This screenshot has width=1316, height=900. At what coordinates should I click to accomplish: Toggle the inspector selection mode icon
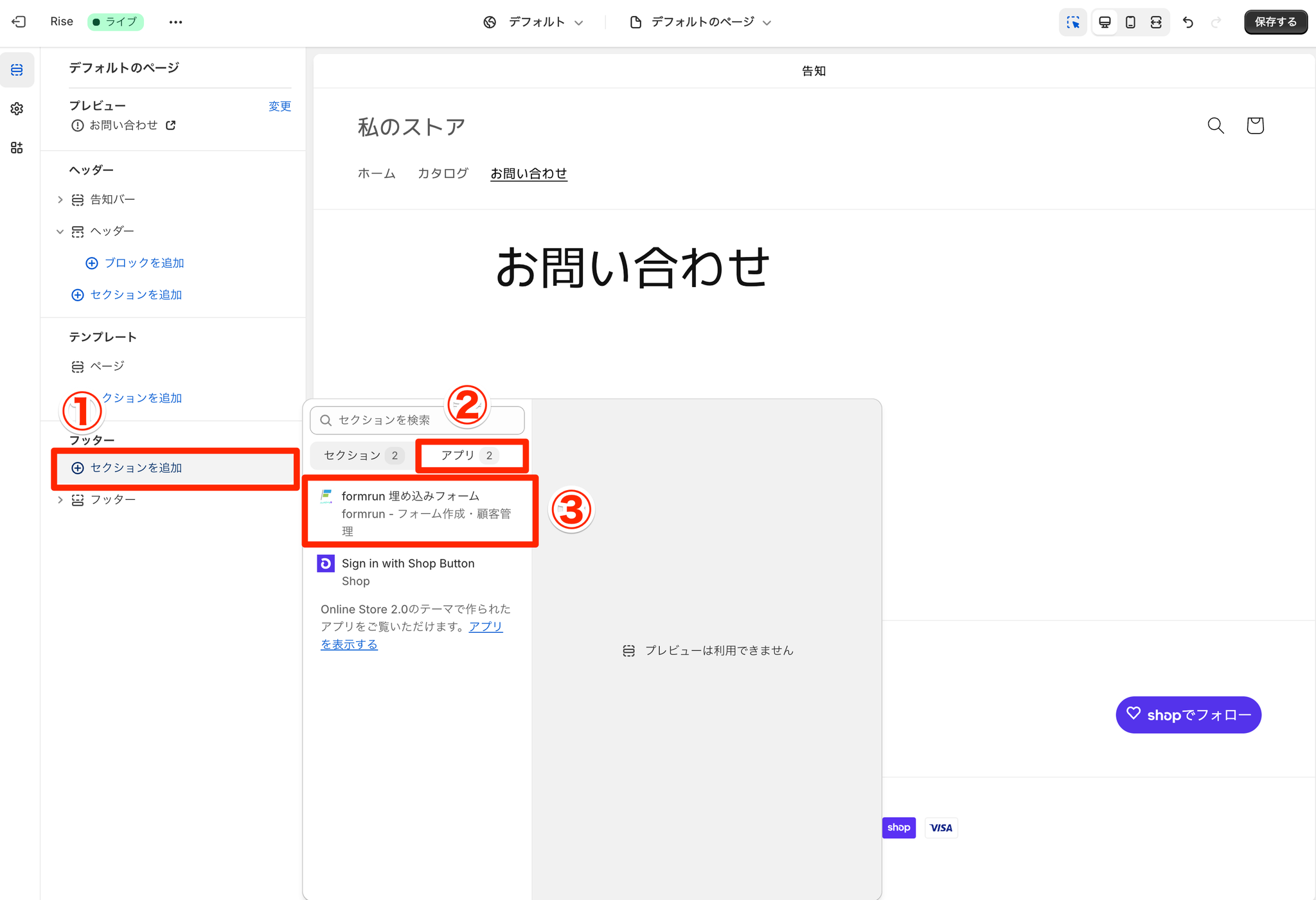click(1072, 22)
